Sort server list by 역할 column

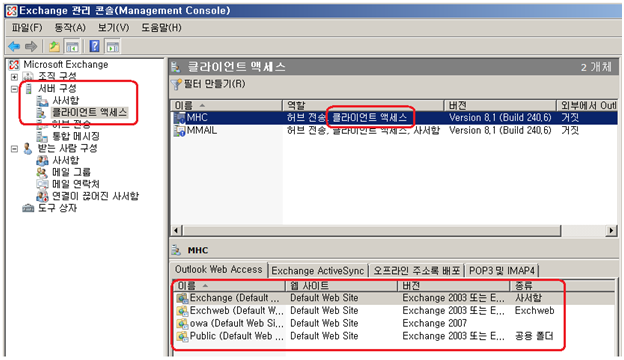pos(363,105)
